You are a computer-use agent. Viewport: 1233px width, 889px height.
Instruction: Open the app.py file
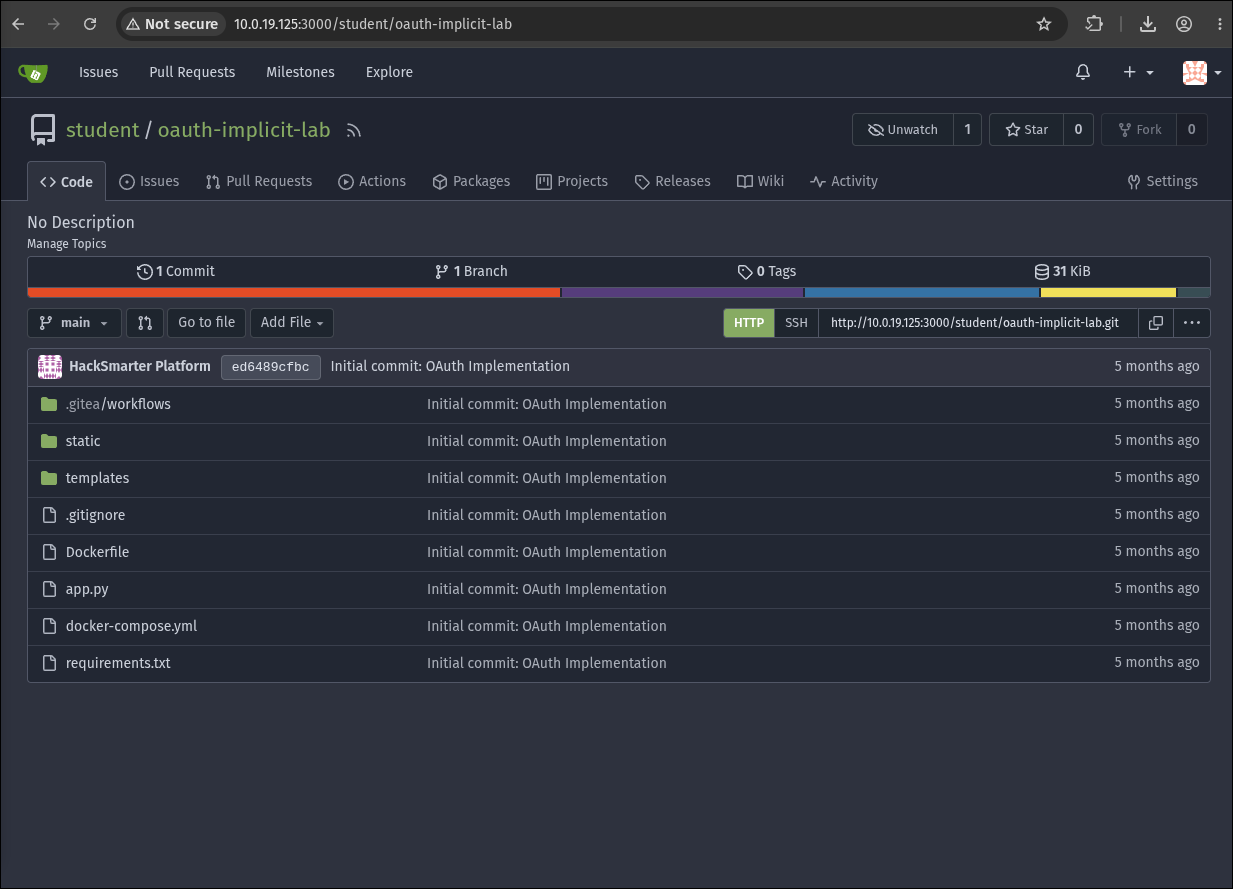point(87,589)
